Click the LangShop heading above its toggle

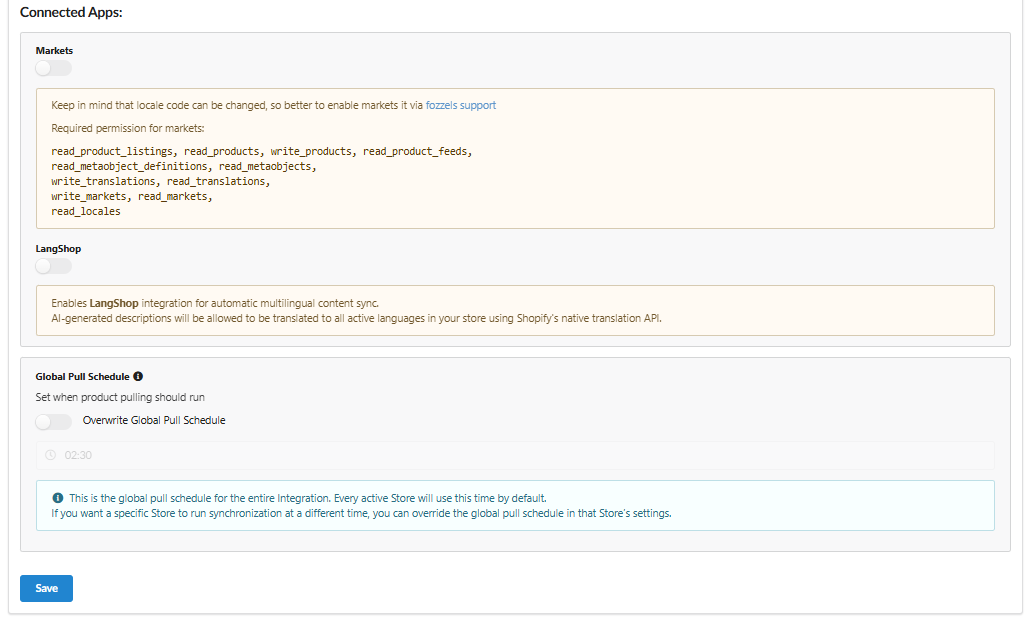(58, 248)
